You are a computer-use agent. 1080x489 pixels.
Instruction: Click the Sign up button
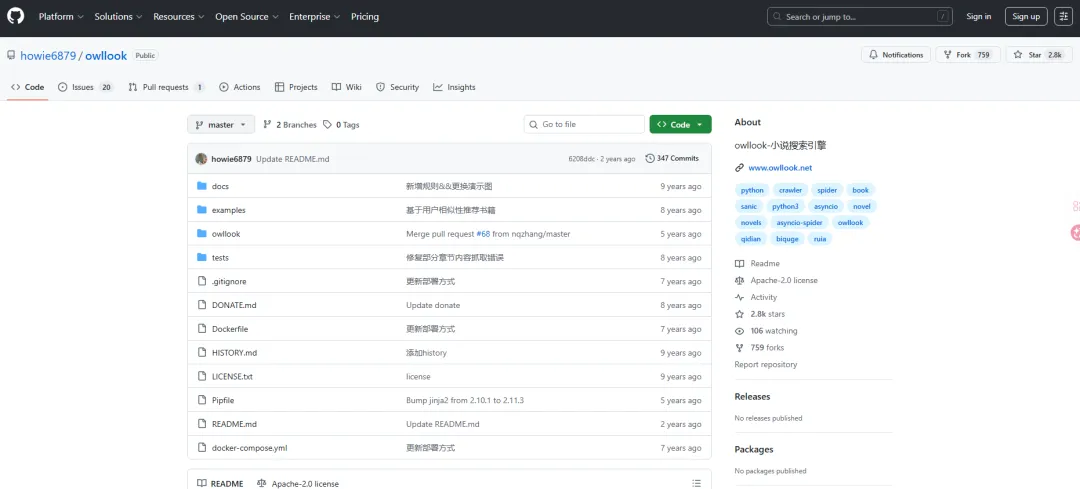pos(1026,17)
